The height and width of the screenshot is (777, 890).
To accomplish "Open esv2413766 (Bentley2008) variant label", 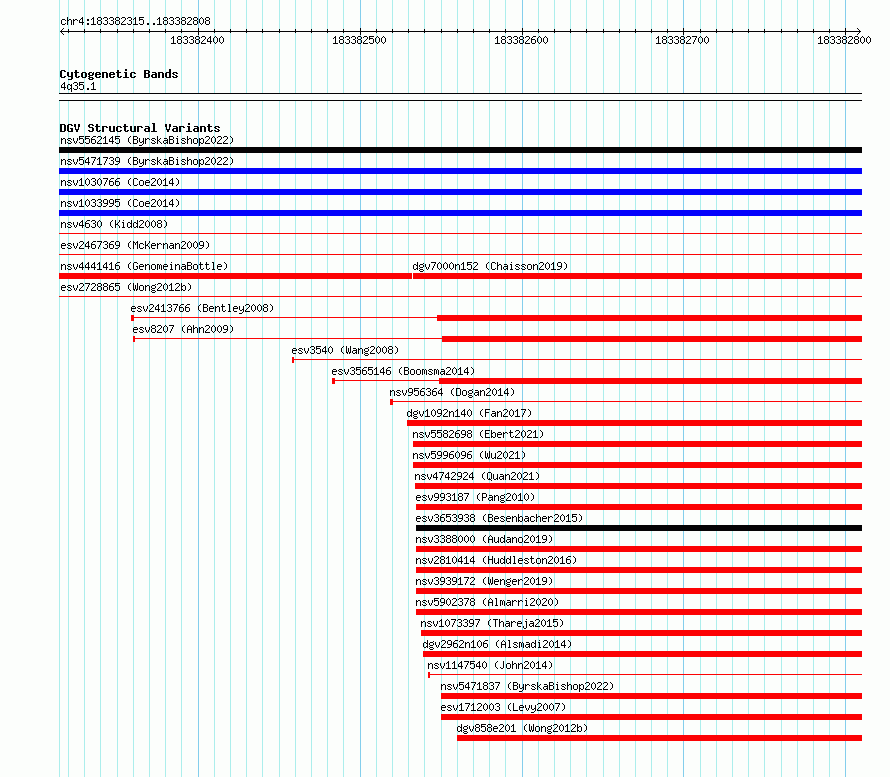I will tap(202, 308).
